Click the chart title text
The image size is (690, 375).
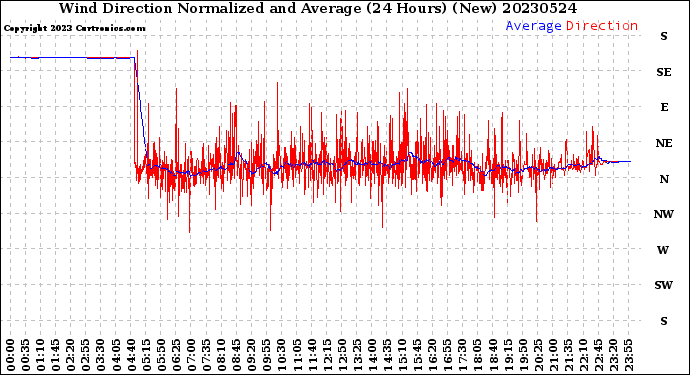318,8
